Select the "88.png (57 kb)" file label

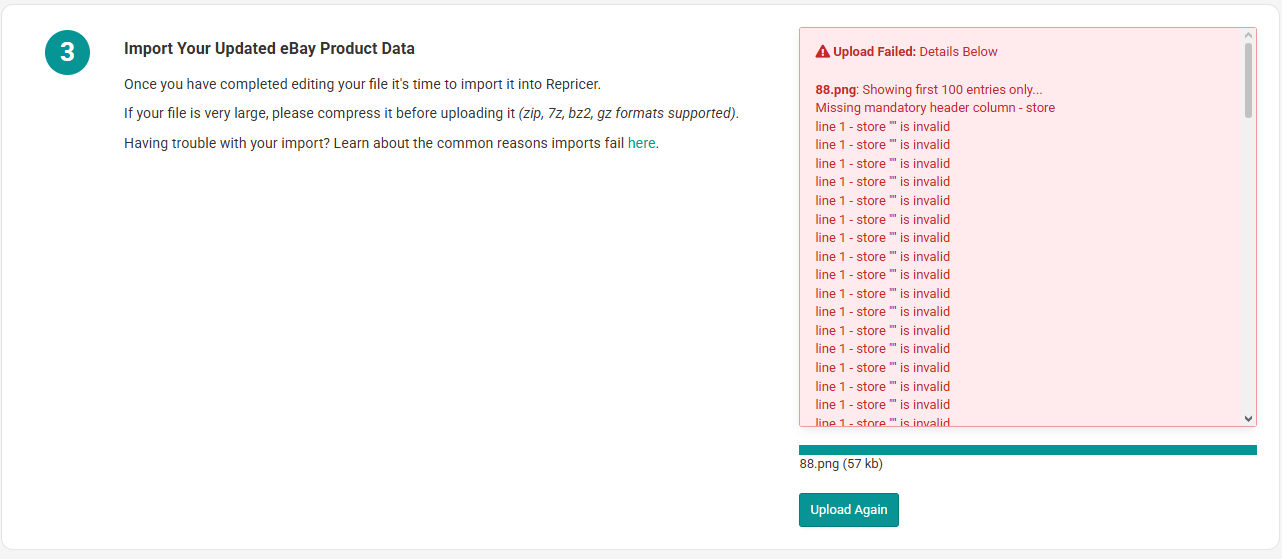[841, 464]
